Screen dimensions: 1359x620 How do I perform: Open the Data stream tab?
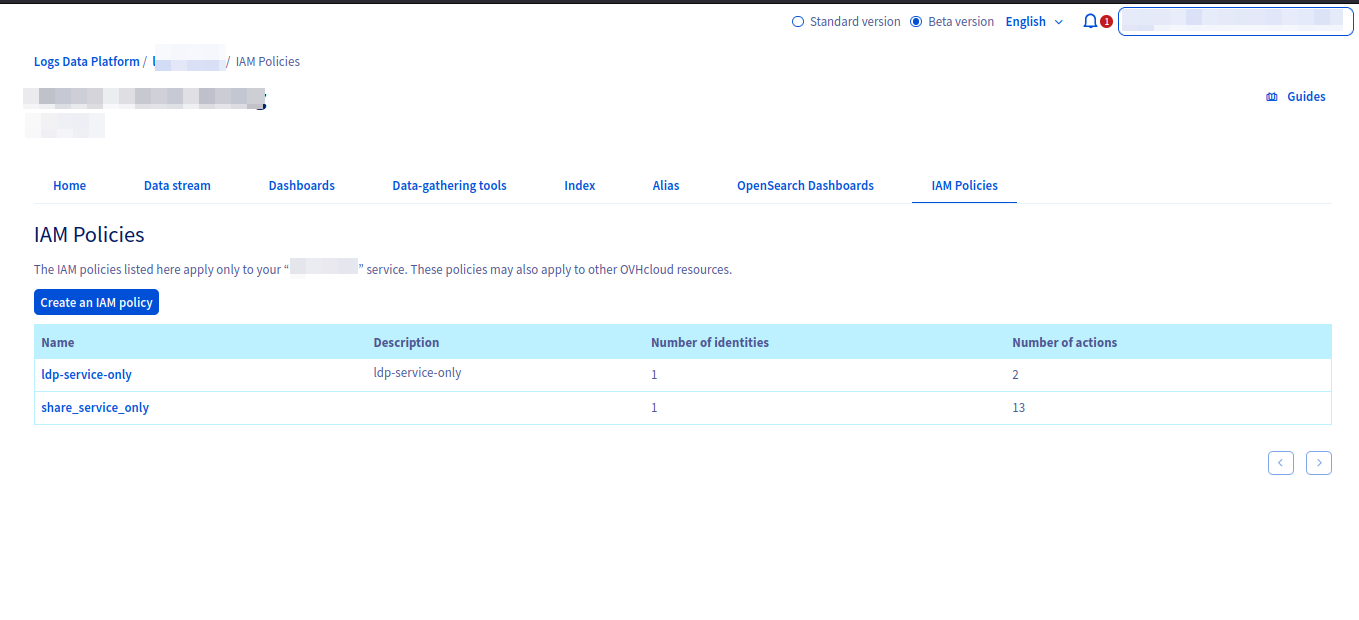[177, 186]
